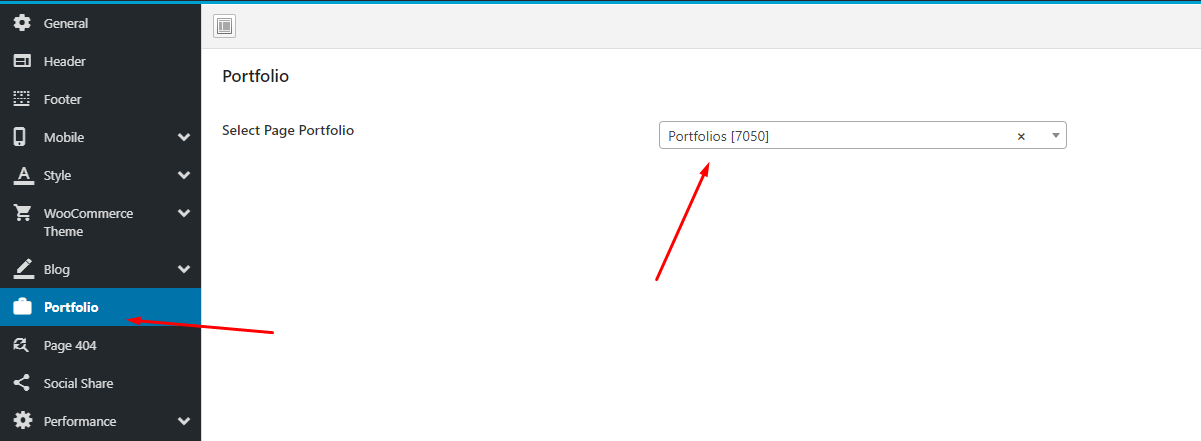
Task: Click the Page 404 search icon
Action: pos(22,345)
